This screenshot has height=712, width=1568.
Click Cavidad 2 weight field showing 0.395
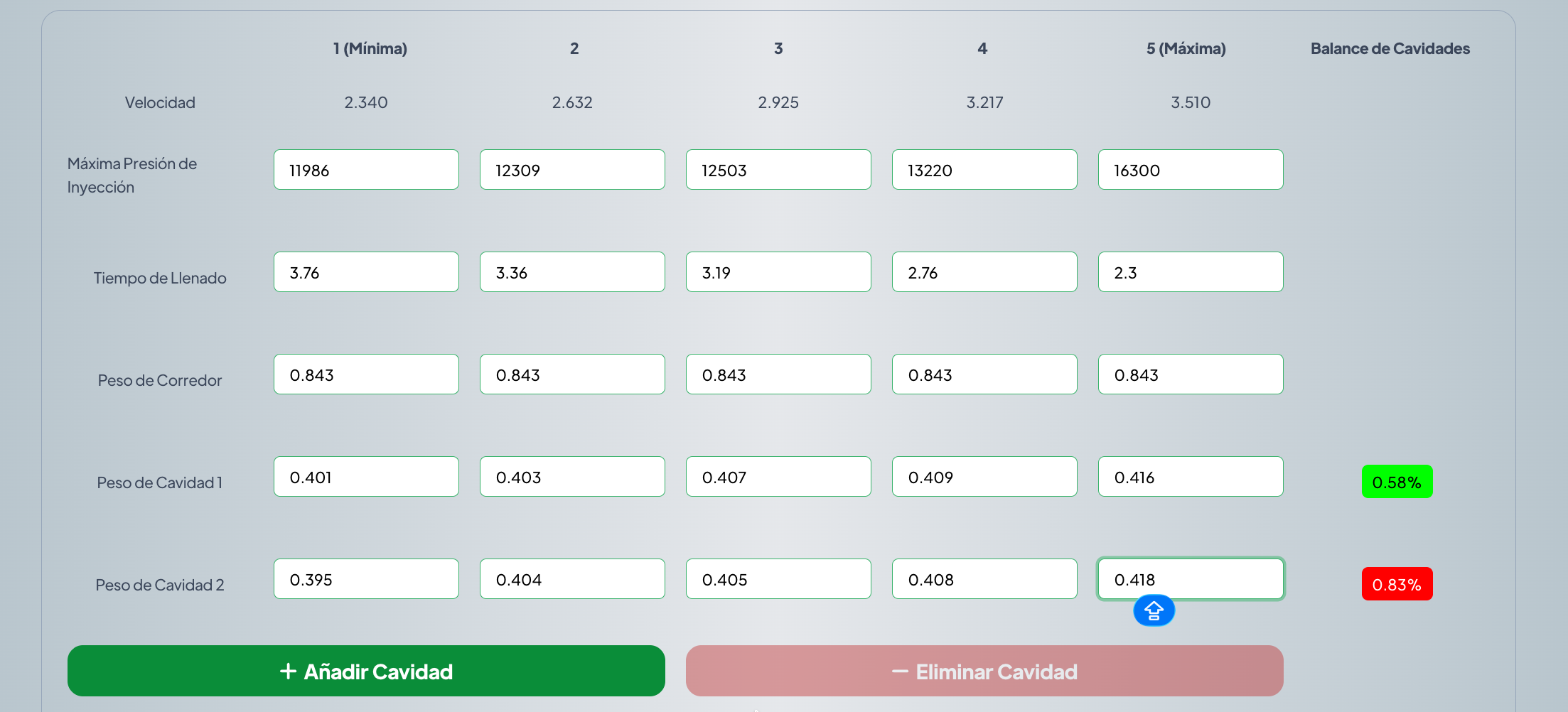(366, 579)
